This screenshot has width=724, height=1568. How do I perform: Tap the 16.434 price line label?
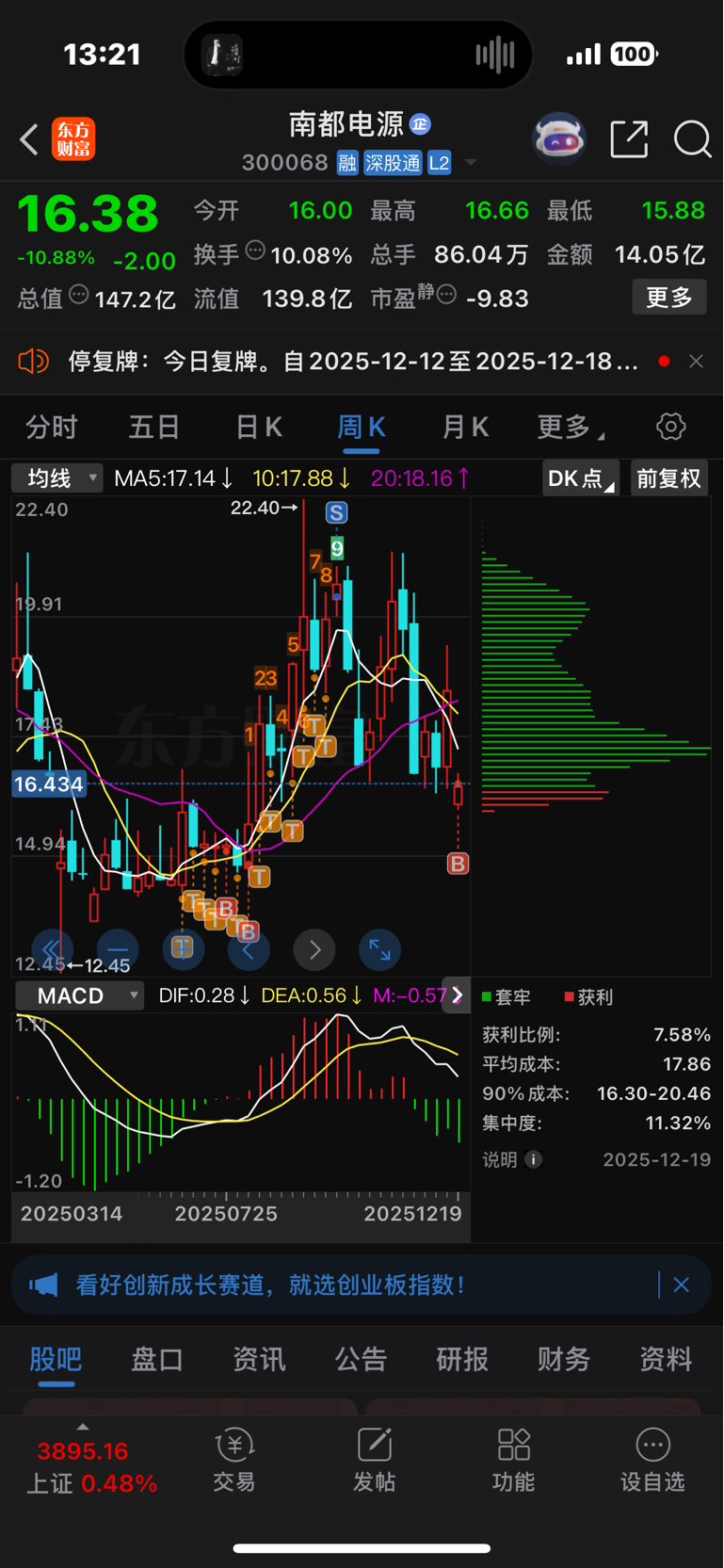(48, 784)
